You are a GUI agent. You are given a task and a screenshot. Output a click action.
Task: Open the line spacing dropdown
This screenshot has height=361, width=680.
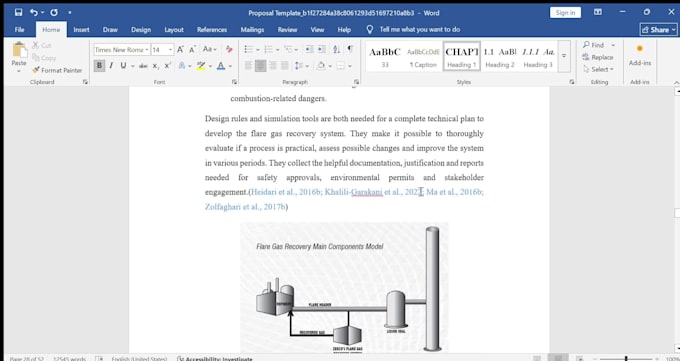pos(302,66)
